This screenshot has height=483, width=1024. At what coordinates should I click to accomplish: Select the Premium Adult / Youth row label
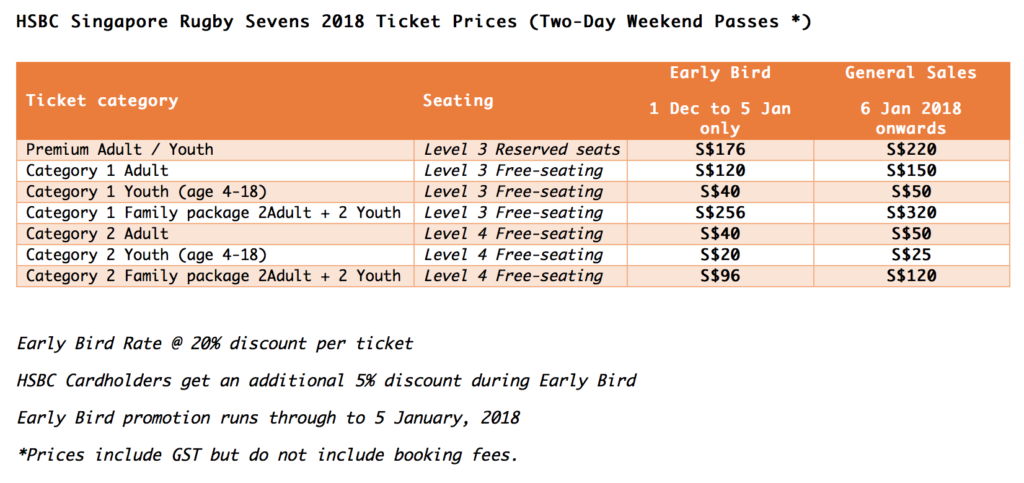click(x=120, y=149)
